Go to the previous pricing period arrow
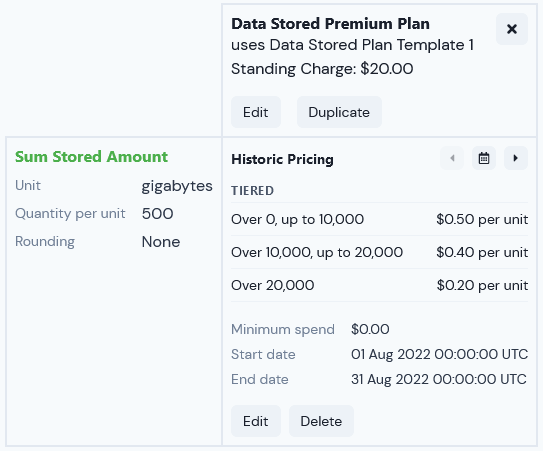Screen dimensions: 543x451 click(x=452, y=158)
